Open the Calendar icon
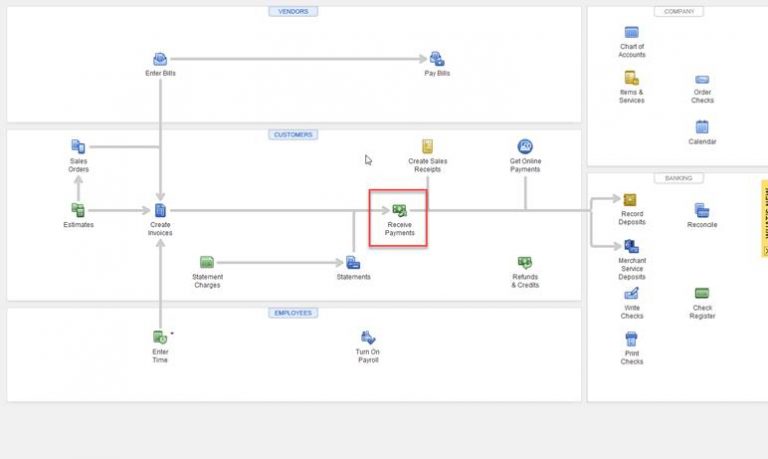 tap(702, 127)
